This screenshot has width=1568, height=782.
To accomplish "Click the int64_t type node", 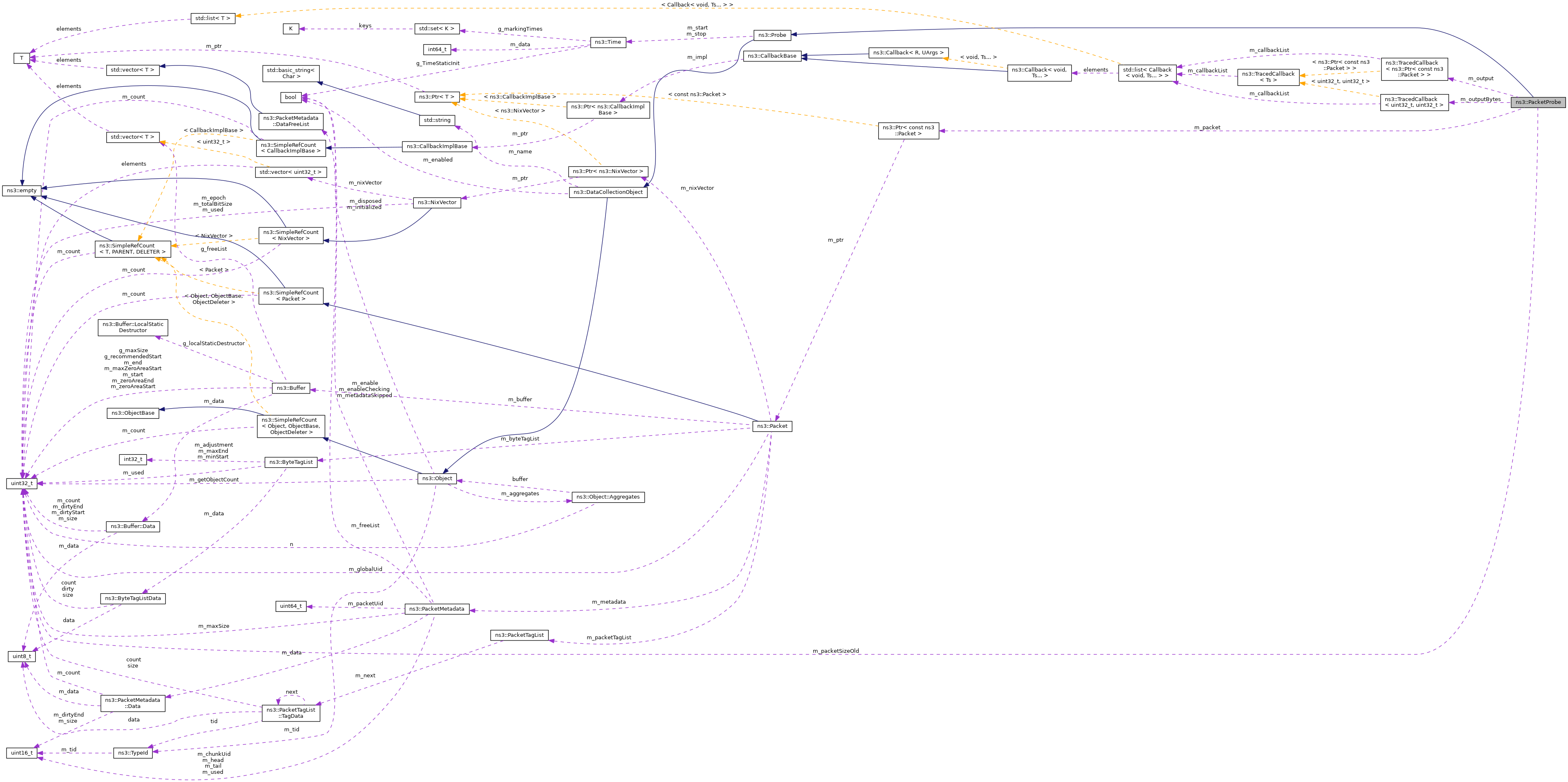I will coord(437,50).
